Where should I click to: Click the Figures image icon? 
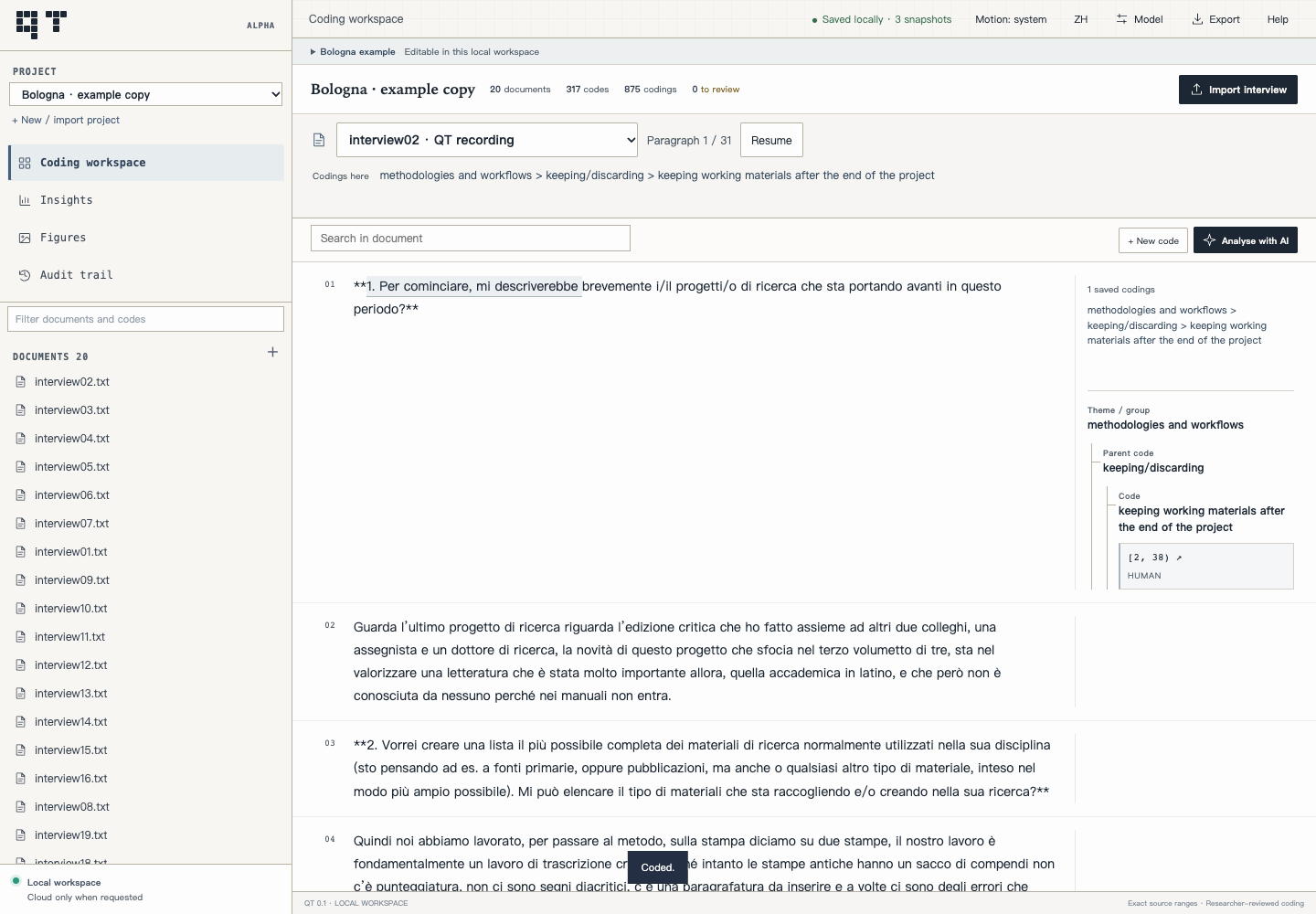point(25,238)
